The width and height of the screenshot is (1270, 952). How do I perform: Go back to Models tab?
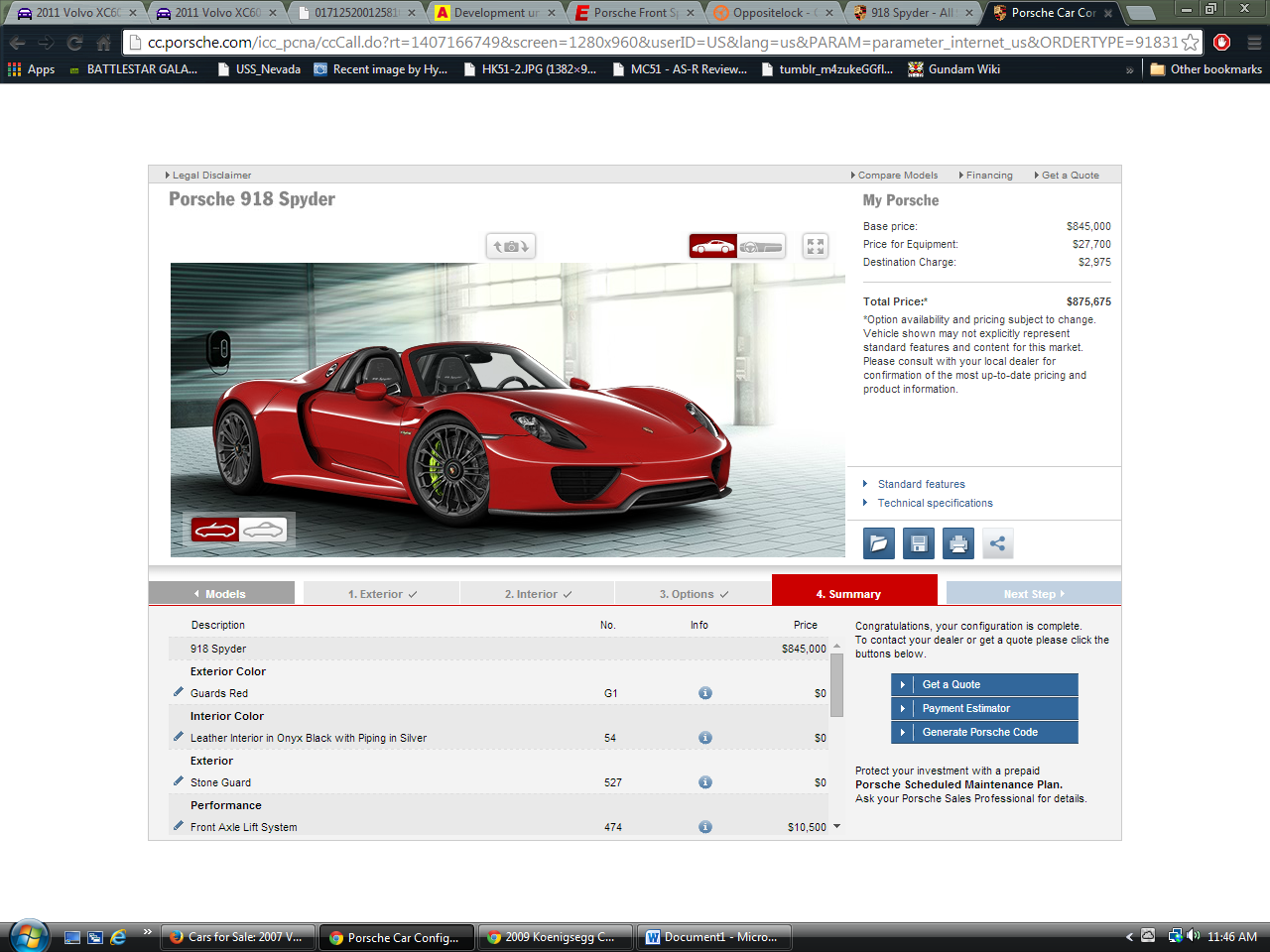221,593
